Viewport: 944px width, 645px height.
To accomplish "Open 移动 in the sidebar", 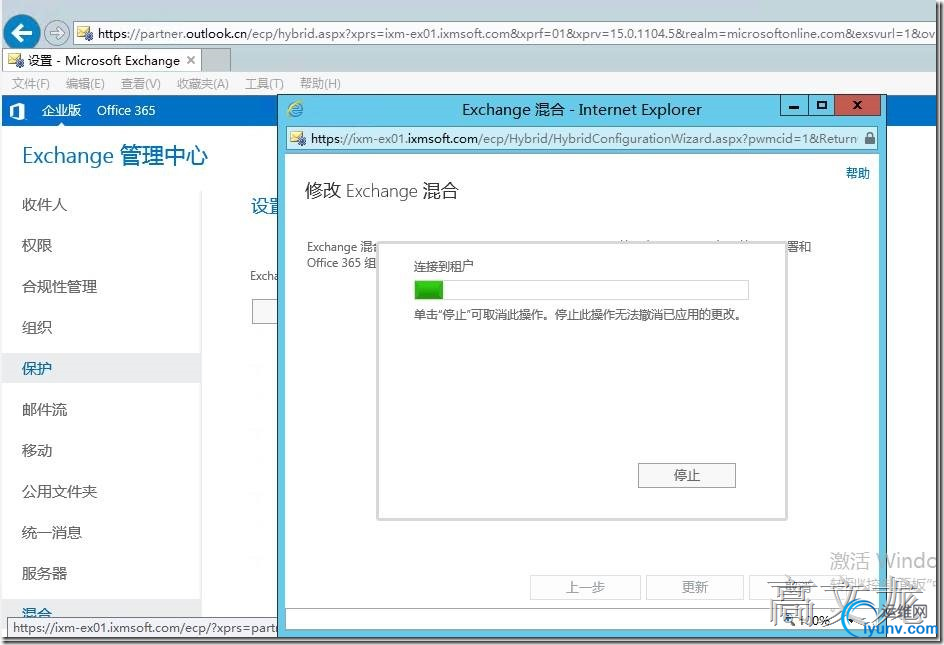I will click(37, 450).
